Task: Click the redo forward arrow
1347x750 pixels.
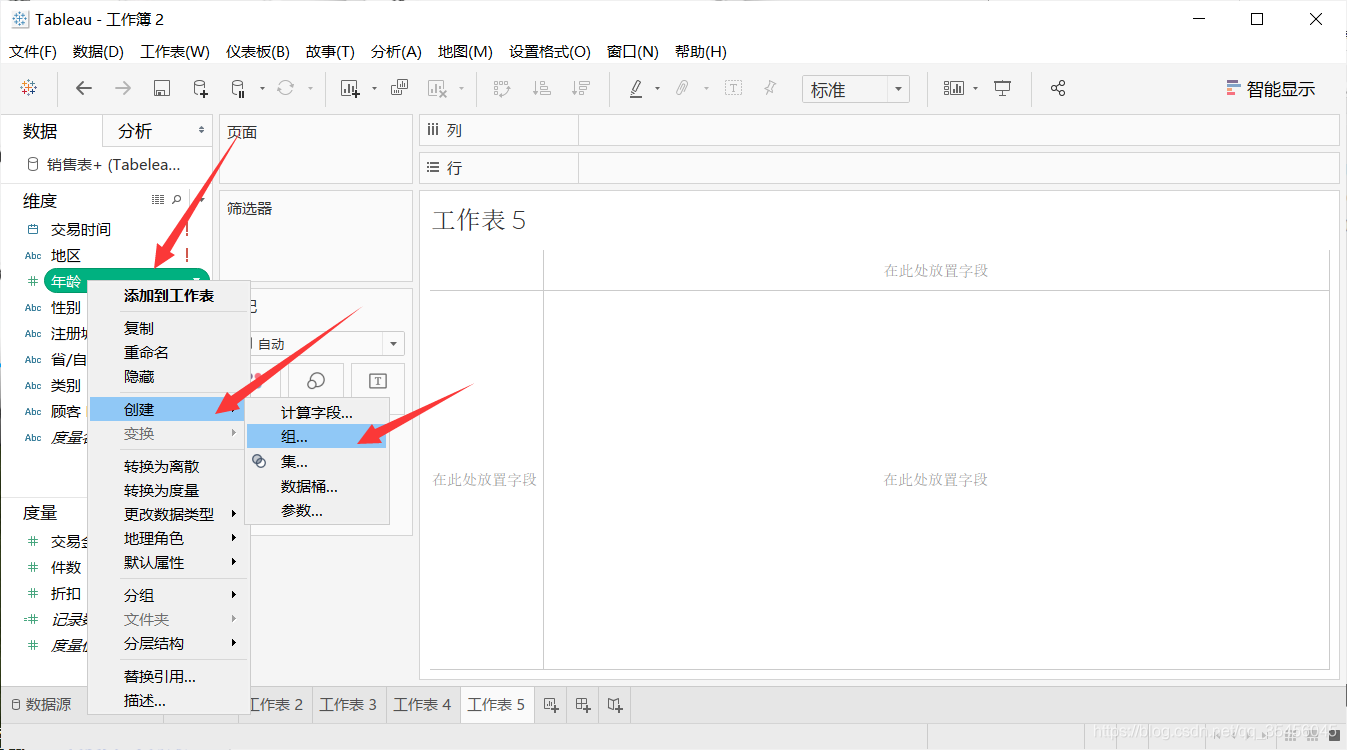Action: tap(123, 88)
